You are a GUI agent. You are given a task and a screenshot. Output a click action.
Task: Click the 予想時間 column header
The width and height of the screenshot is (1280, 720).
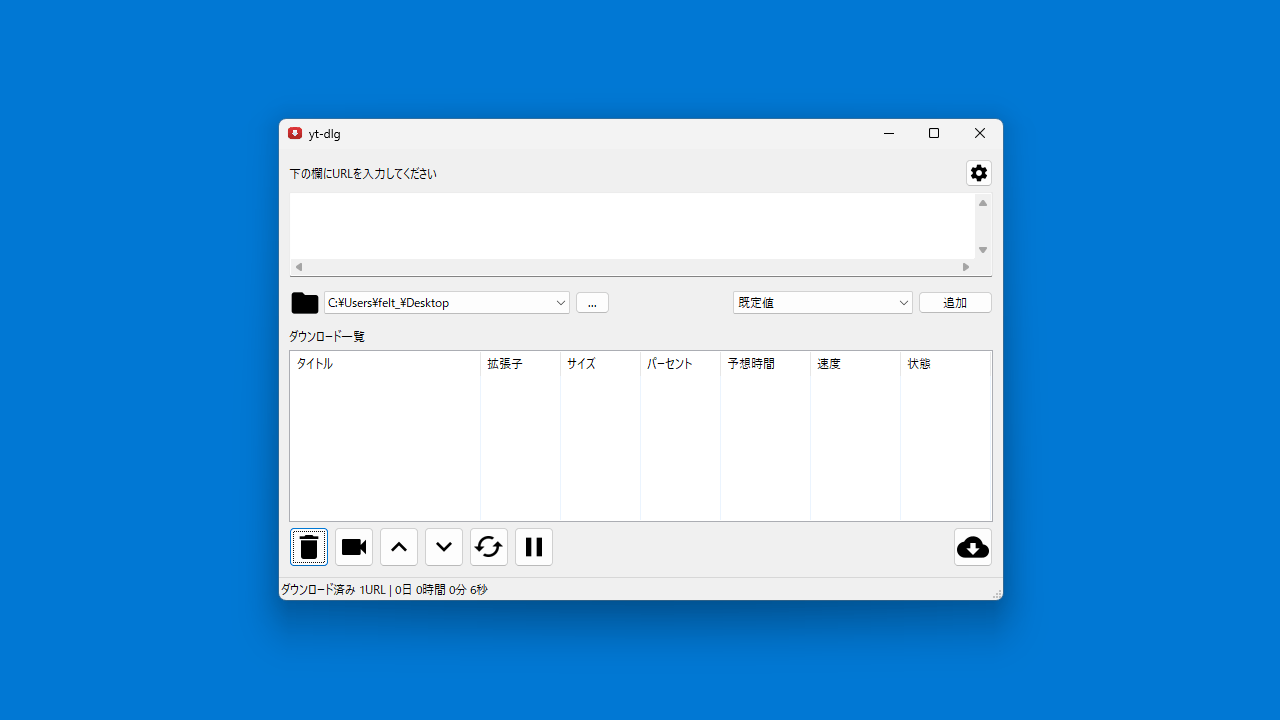click(766, 364)
